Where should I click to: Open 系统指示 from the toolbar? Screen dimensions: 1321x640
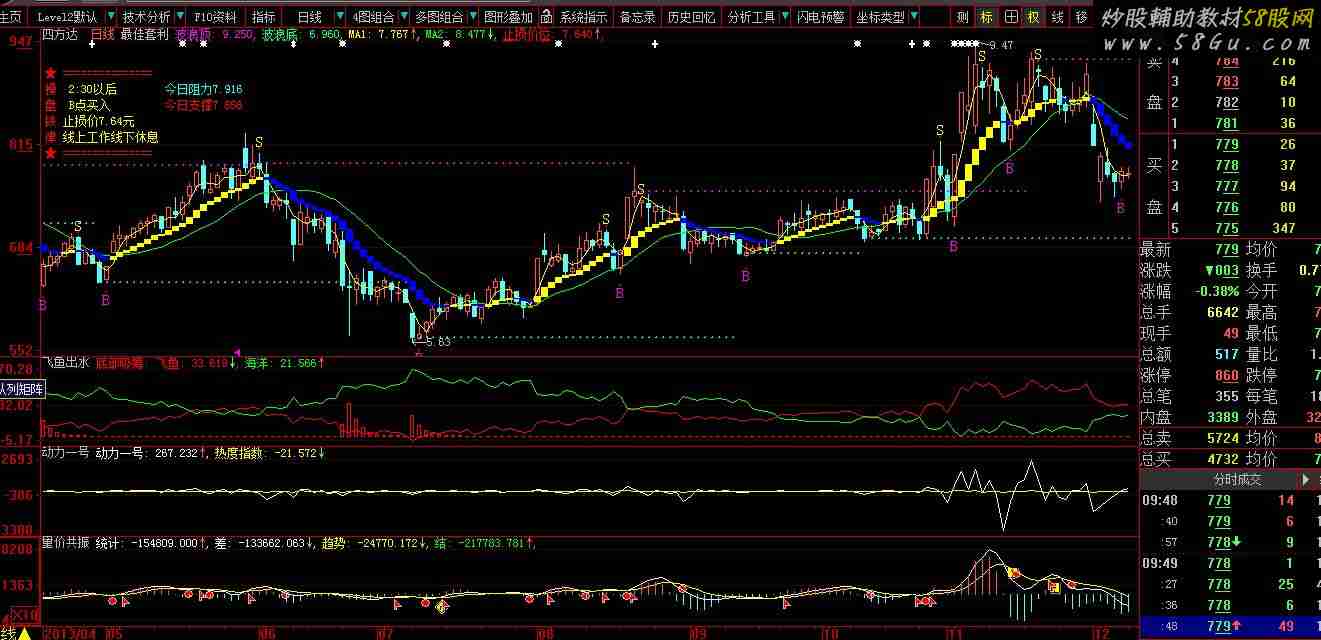tap(583, 17)
